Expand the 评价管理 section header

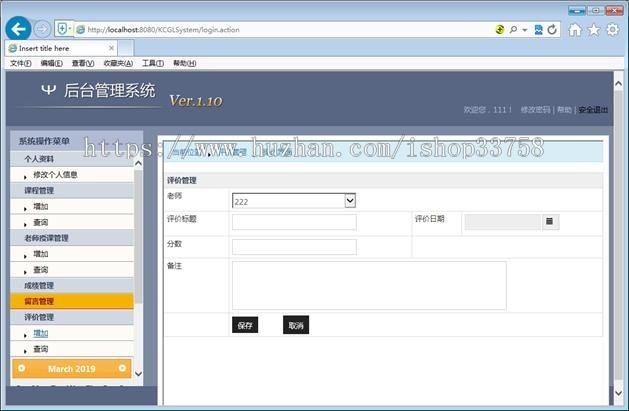[72, 317]
